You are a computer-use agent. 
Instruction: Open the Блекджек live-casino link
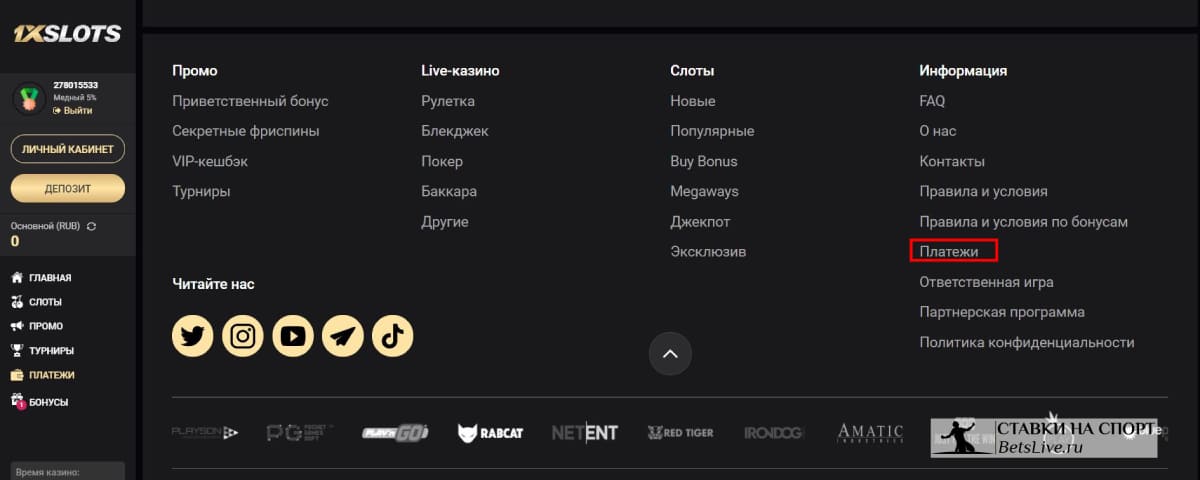(455, 131)
